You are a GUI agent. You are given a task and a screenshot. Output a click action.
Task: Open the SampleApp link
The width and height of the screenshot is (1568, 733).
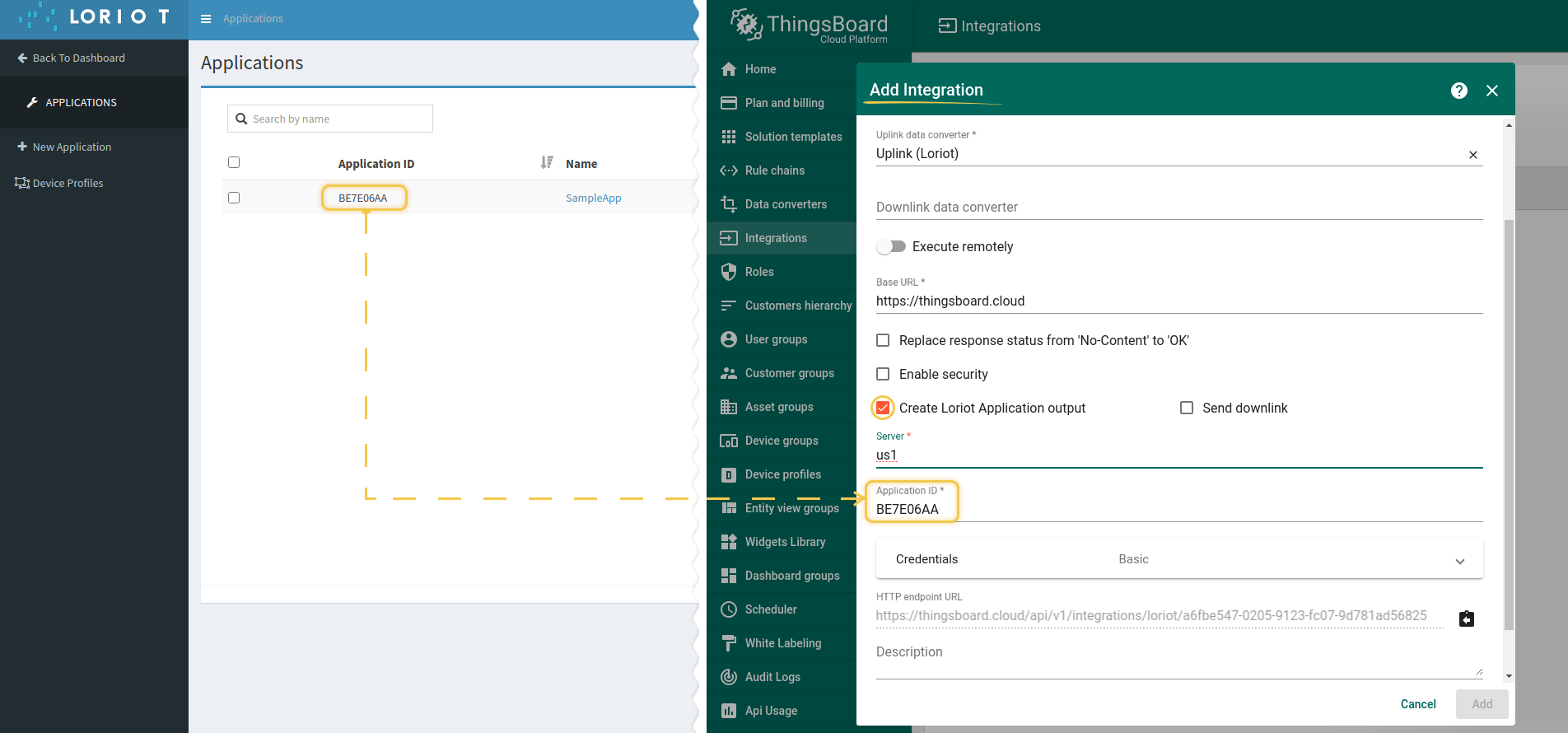point(594,198)
